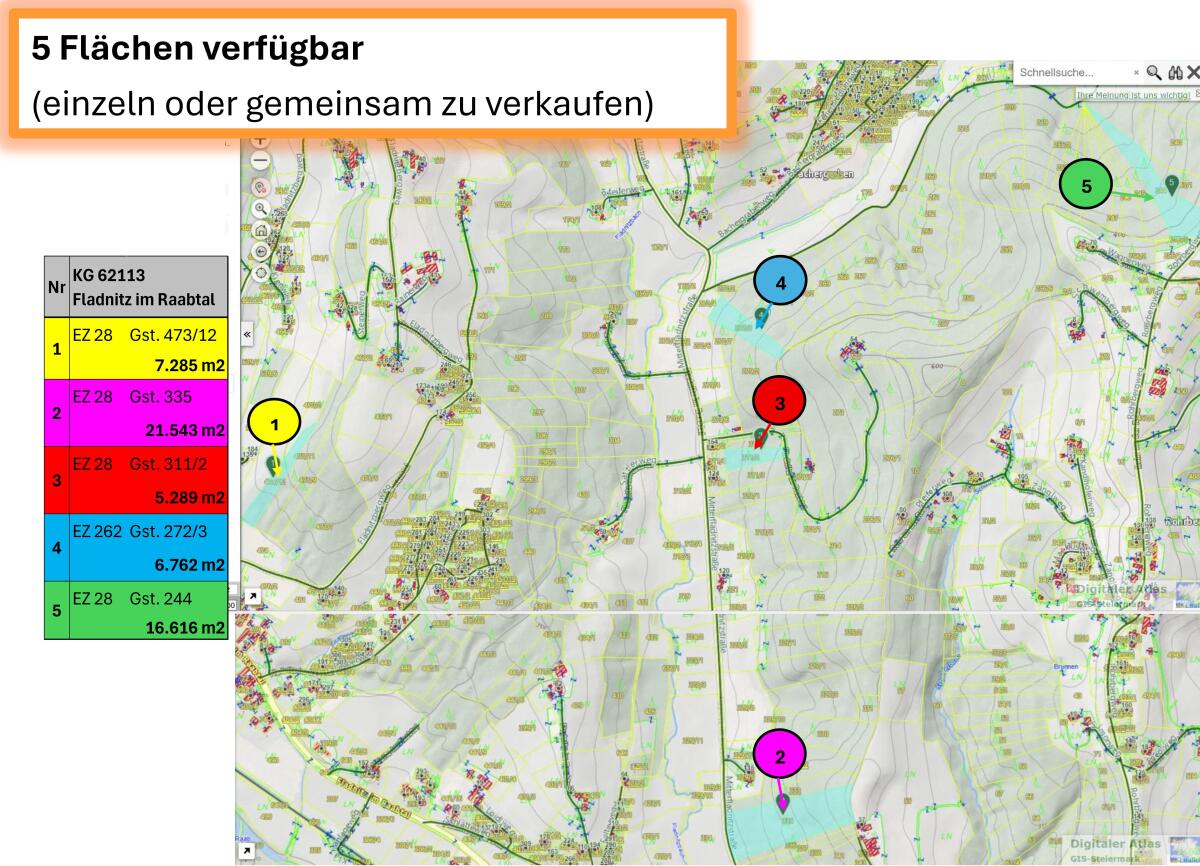Select the location pin measurement tool

(258, 186)
